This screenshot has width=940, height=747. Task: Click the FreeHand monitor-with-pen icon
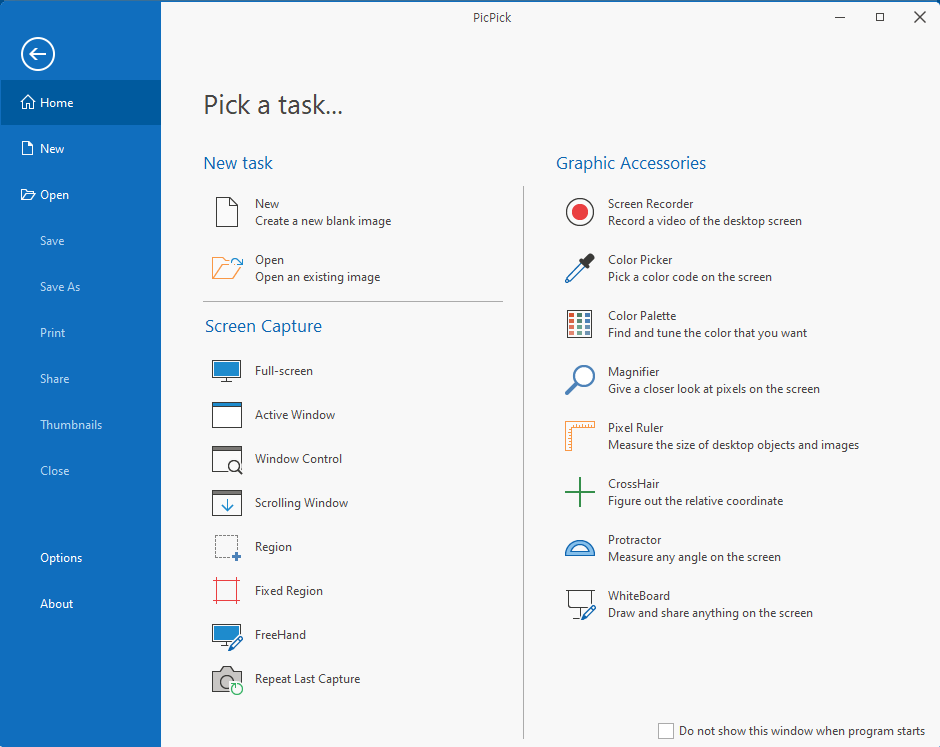pyautogui.click(x=227, y=637)
